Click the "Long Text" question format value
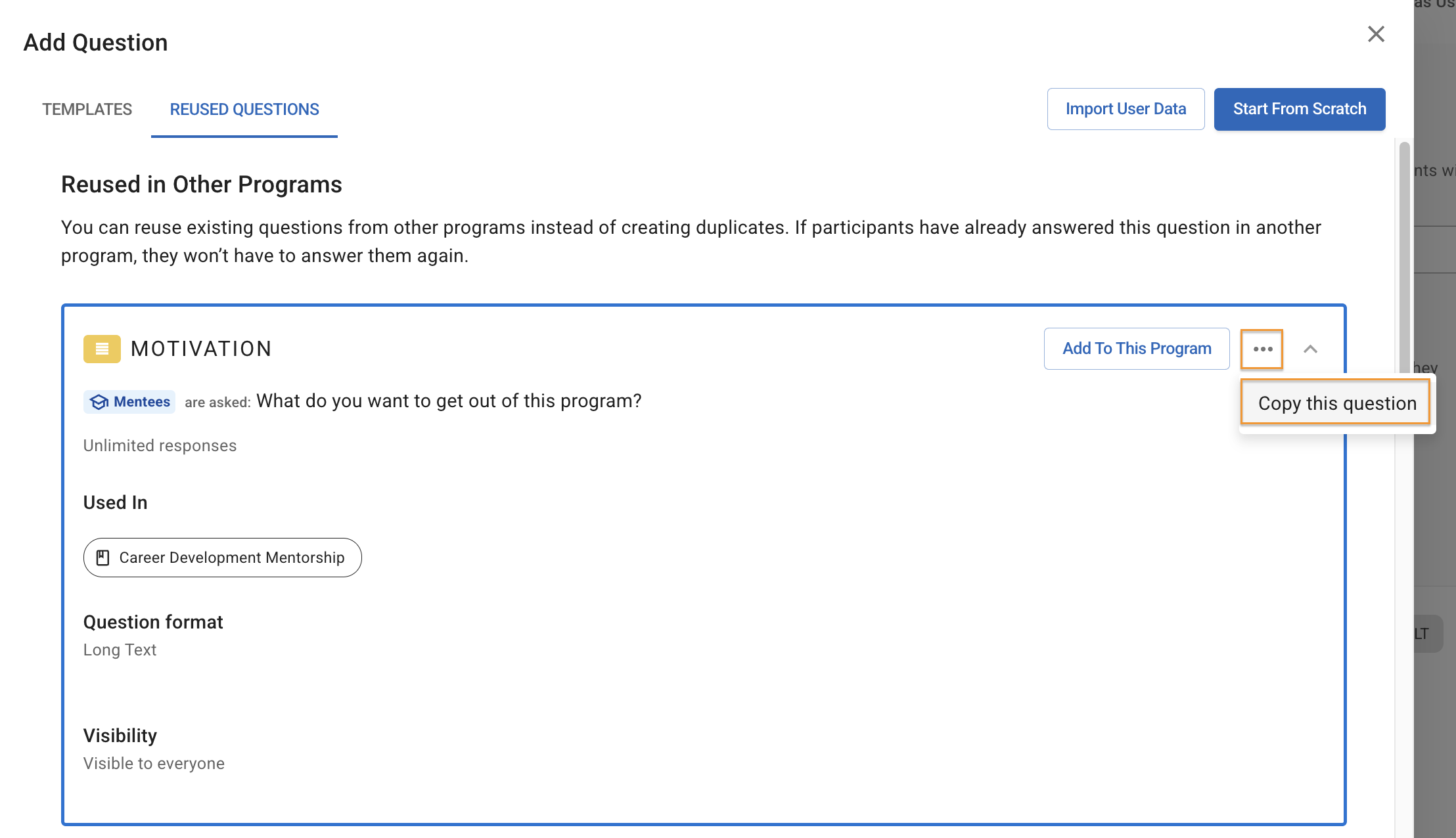The height and width of the screenshot is (838, 1456). [120, 650]
